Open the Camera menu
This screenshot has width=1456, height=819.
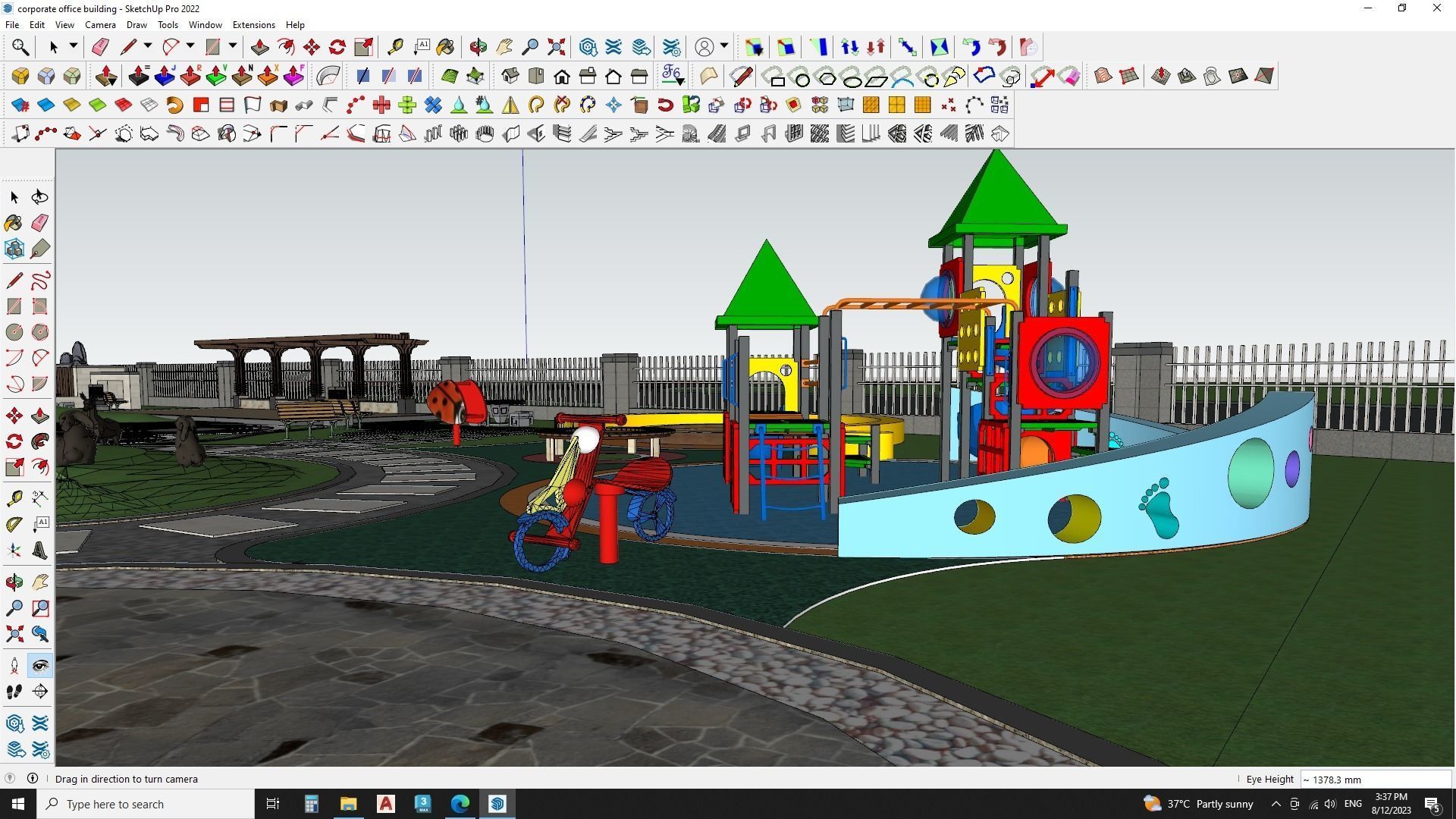pos(100,25)
